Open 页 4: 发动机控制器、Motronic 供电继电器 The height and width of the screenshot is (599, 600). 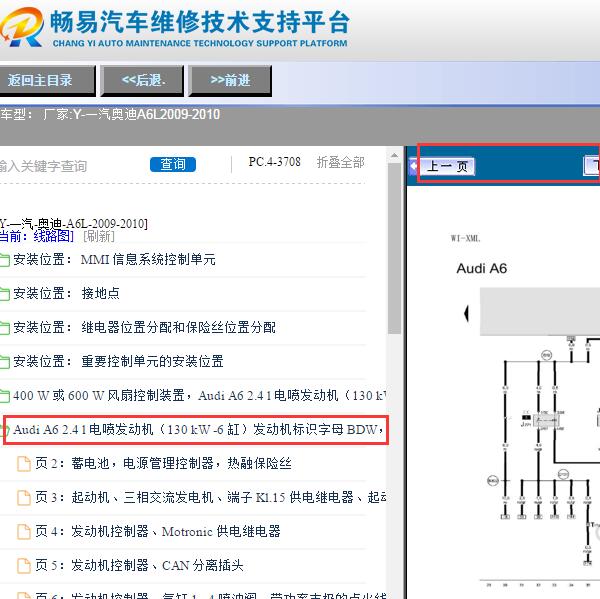point(158,531)
